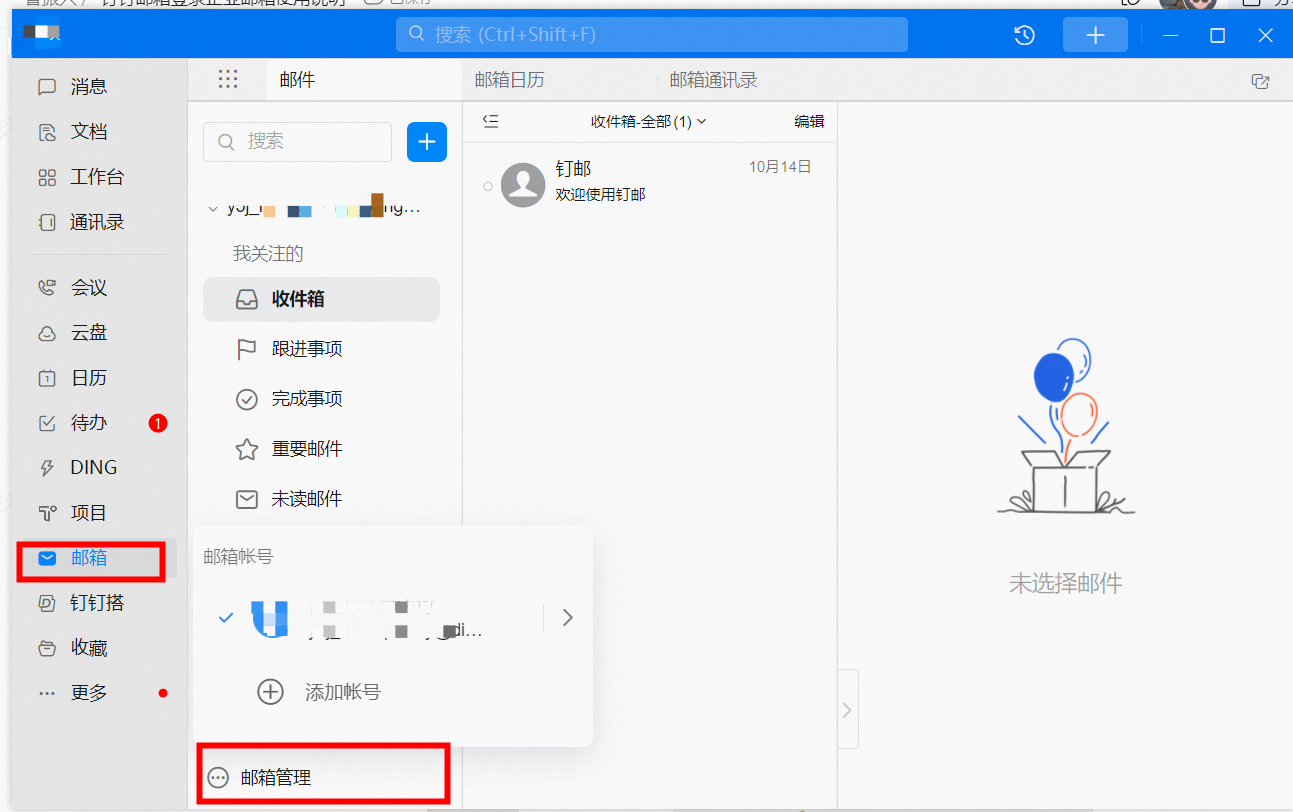The image size is (1293, 812).
Task: Open the app grid icon beside 邮件 tab
Action: click(x=228, y=80)
